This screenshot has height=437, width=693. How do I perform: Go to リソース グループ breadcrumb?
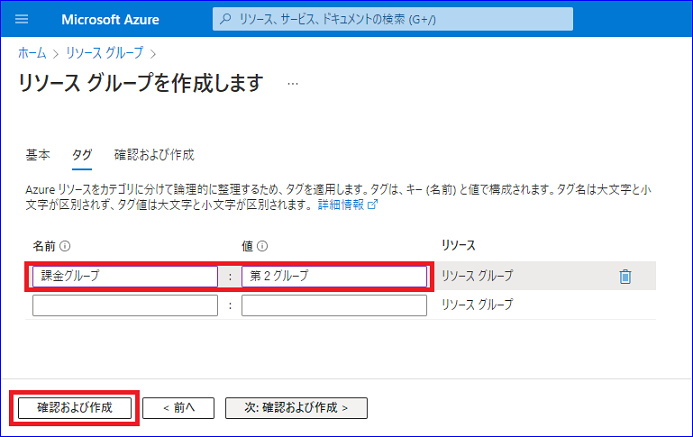(x=105, y=53)
